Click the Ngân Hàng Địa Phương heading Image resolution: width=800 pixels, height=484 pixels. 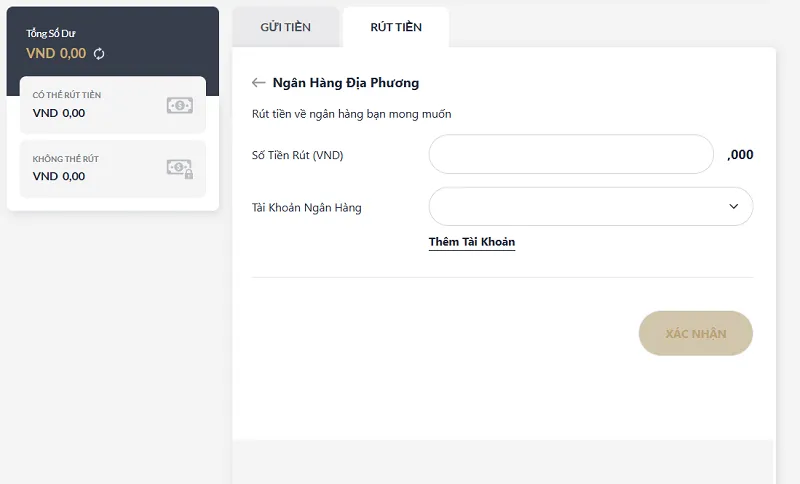pyautogui.click(x=346, y=83)
